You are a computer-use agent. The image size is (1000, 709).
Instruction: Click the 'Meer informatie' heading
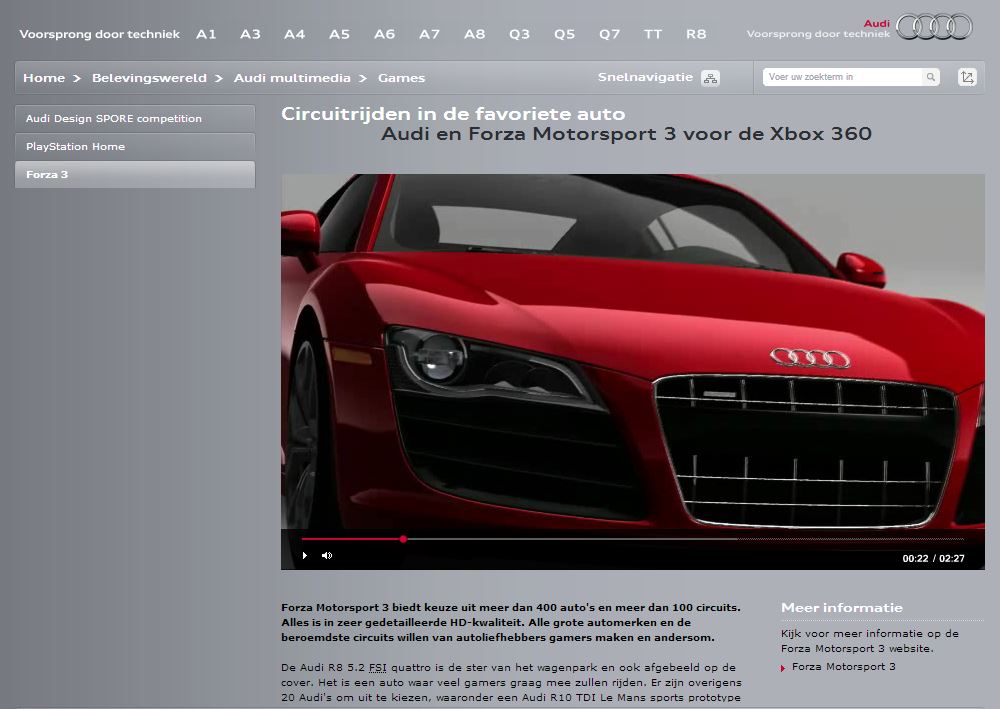click(x=842, y=608)
